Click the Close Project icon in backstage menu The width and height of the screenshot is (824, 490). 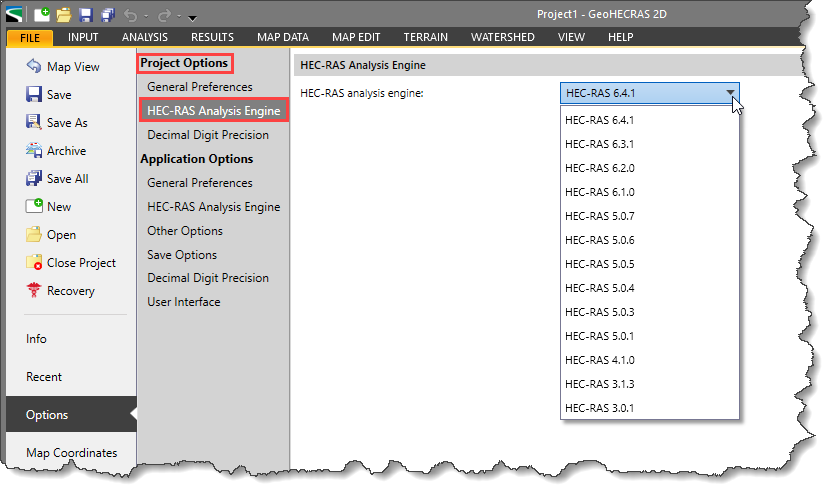[x=34, y=262]
